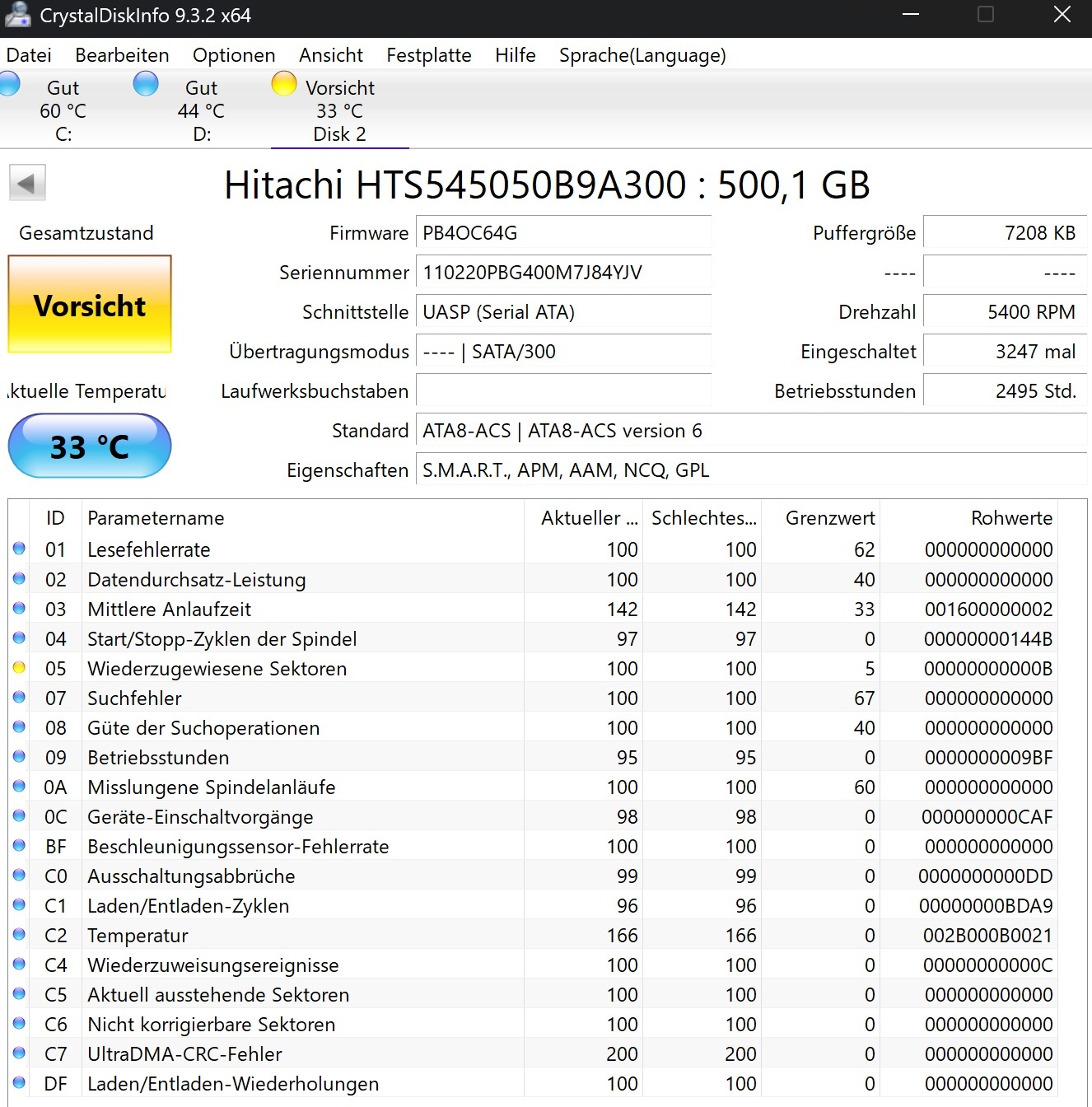The width and height of the screenshot is (1092, 1107).
Task: Click the Parametername column header
Action: [x=303, y=518]
